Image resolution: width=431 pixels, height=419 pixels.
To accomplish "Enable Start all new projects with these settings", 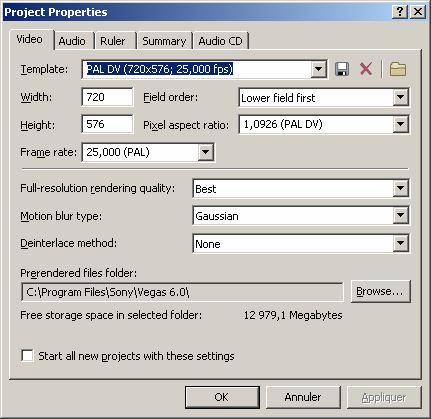I will [27, 355].
